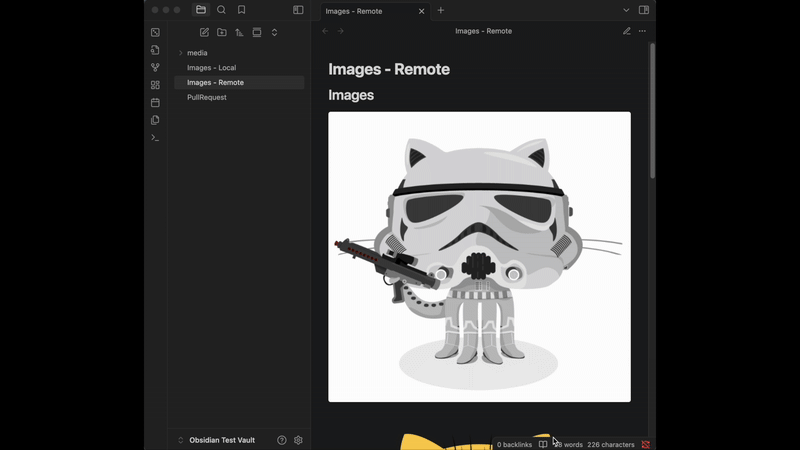Create a new folder icon
Image resolution: width=800 pixels, height=450 pixels.
222,32
